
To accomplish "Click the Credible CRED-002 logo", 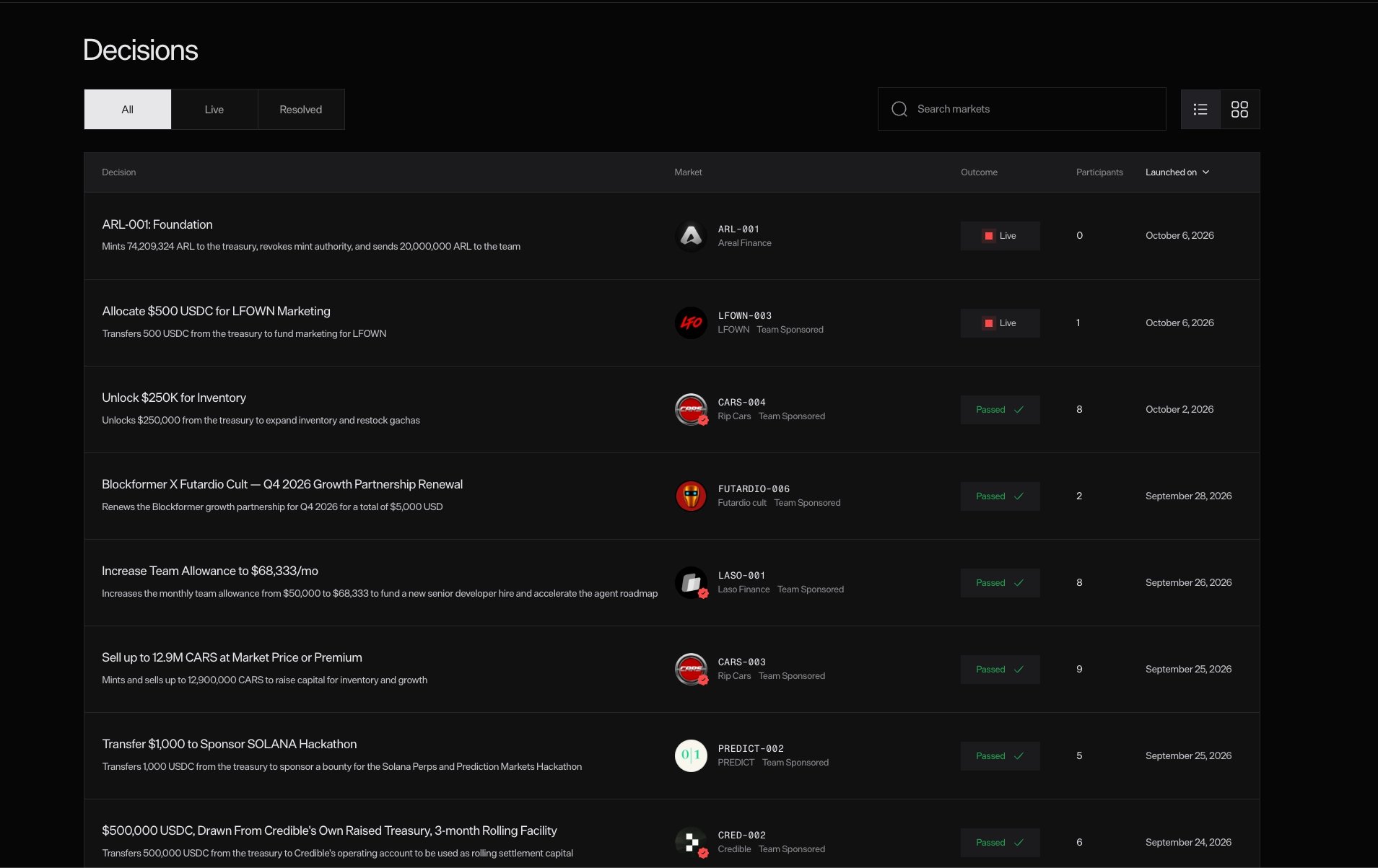I will tap(691, 842).
